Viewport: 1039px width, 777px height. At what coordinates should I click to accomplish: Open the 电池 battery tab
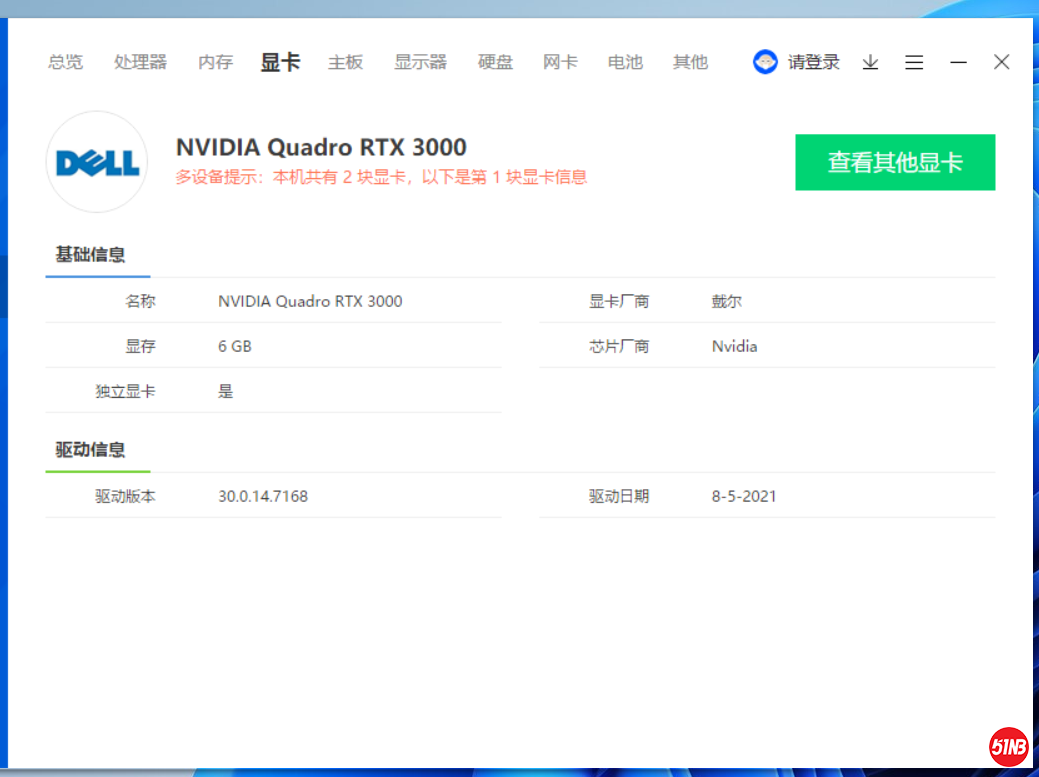(625, 62)
